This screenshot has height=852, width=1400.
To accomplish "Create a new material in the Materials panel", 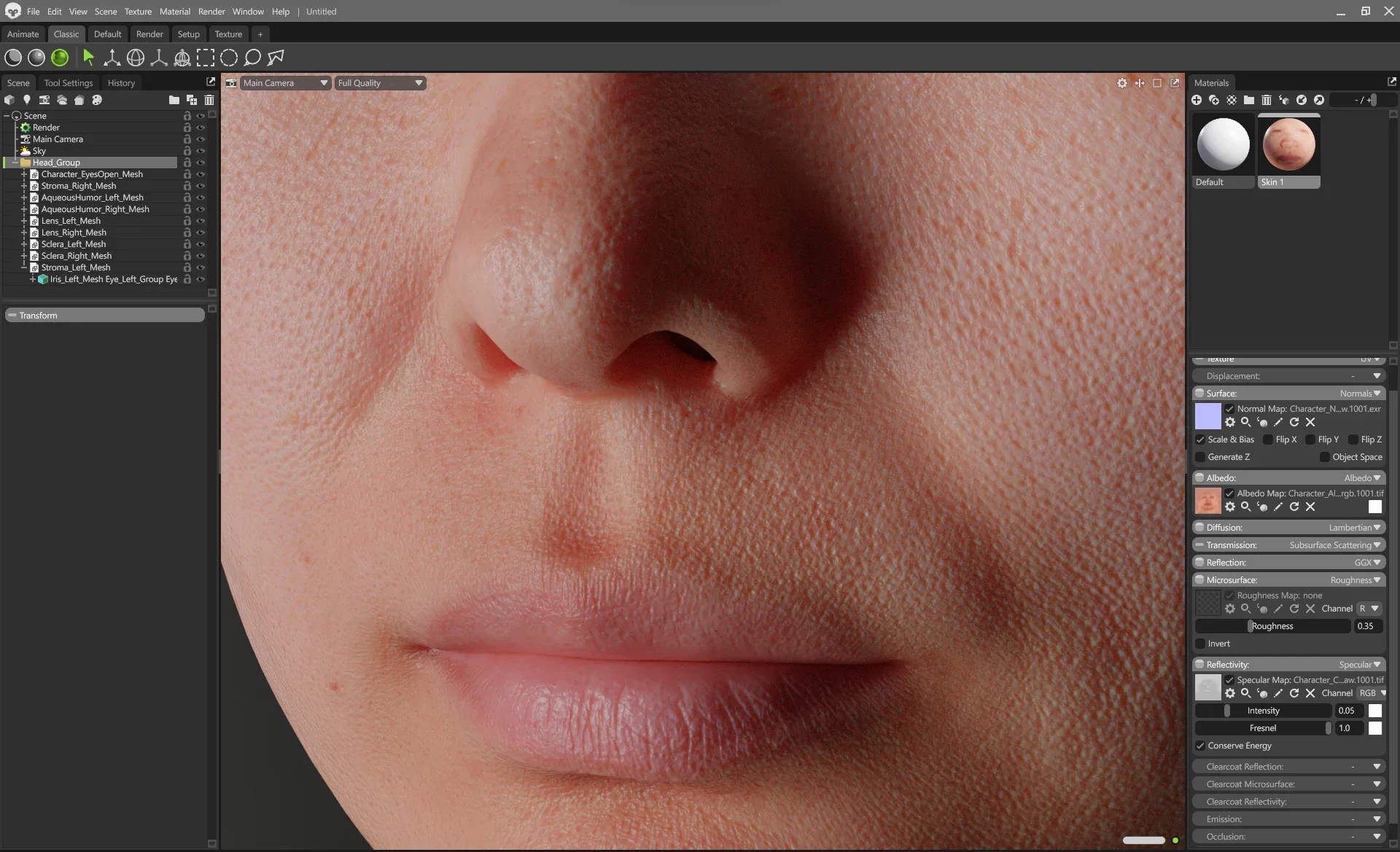I will click(x=1197, y=100).
